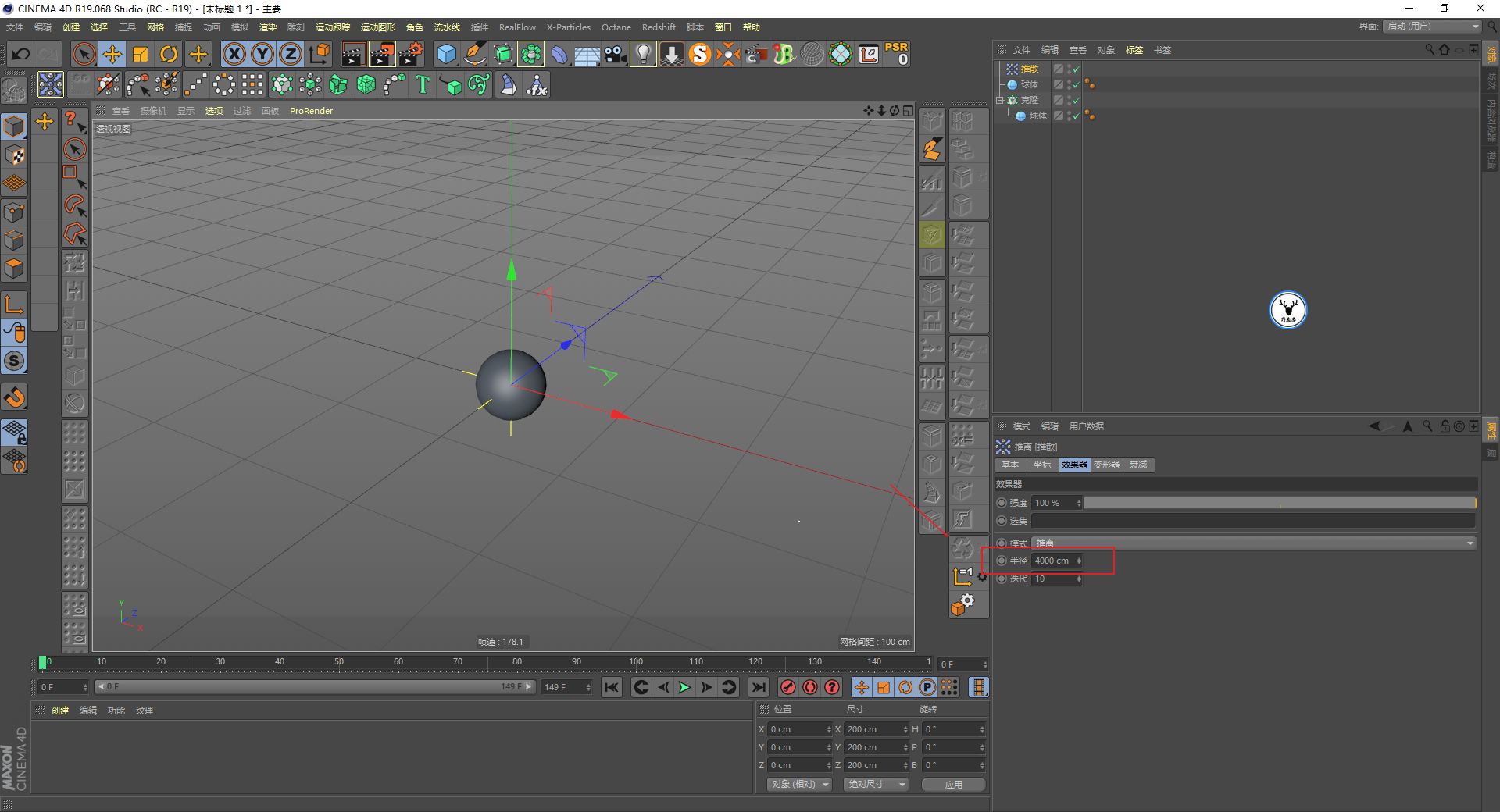The image size is (1500, 812).
Task: Play animation forward with green arrow
Action: [684, 687]
